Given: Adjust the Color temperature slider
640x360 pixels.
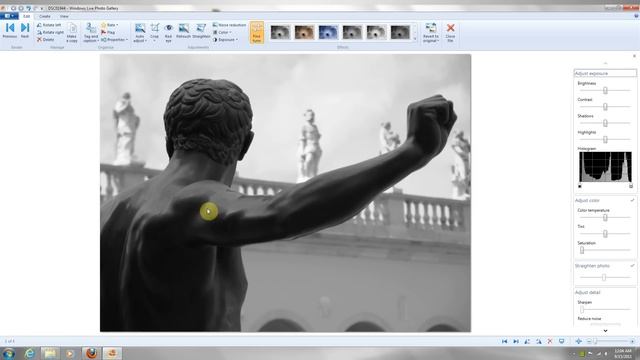Looking at the screenshot, I should pos(605,218).
